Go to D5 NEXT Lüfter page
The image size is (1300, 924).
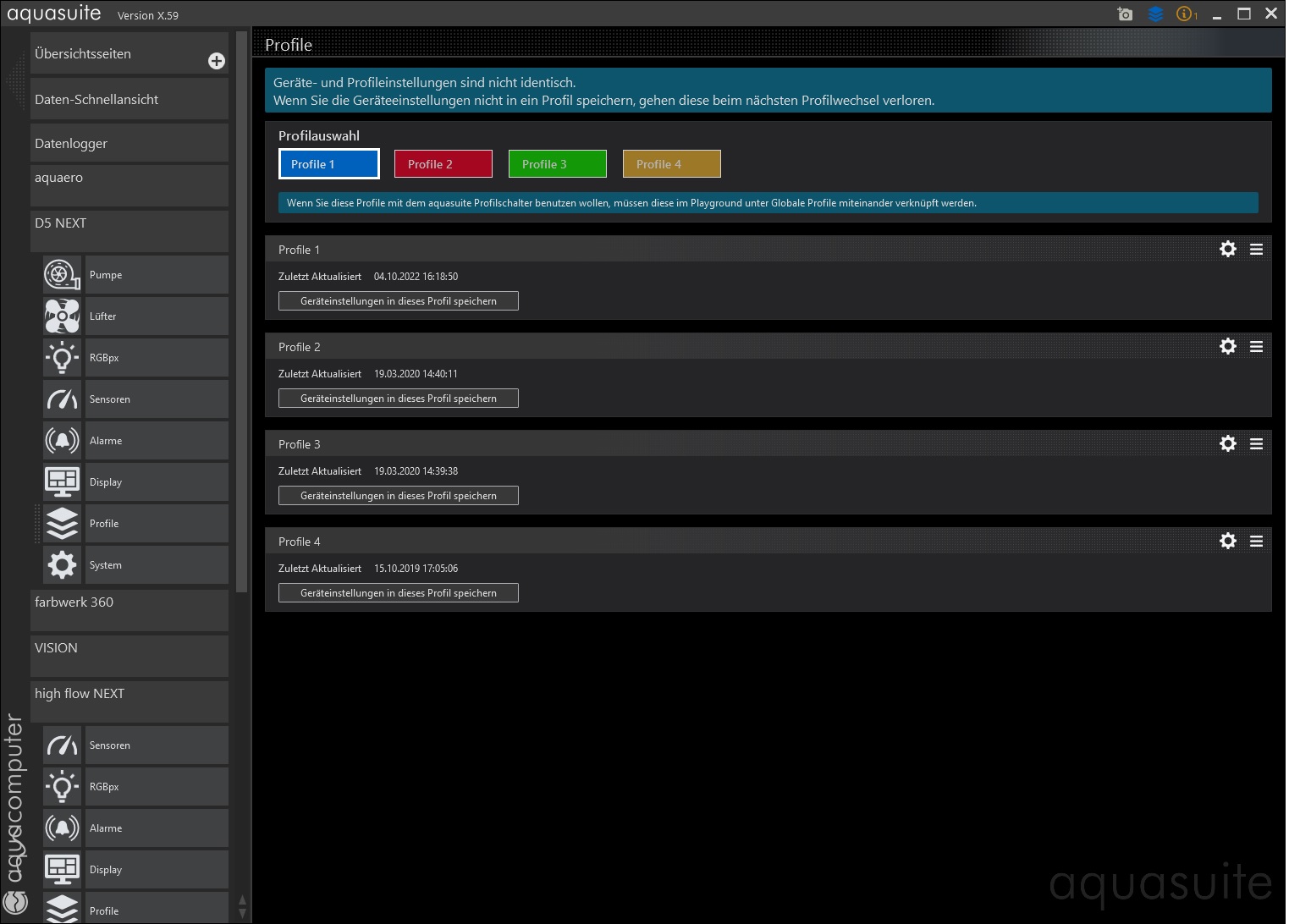[157, 316]
